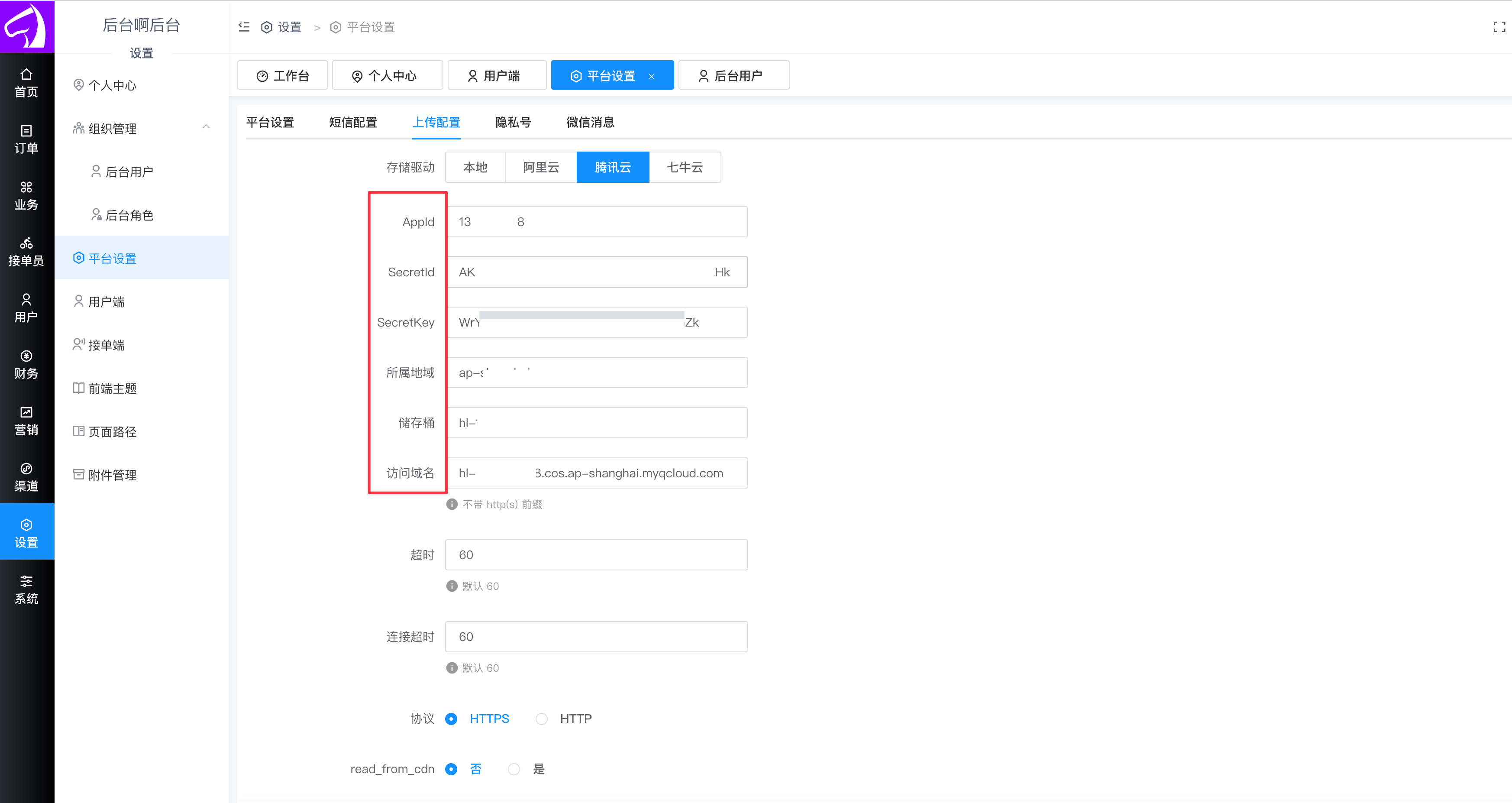Open the 用户 user section
Screen dimensions: 1512x803
point(26,308)
